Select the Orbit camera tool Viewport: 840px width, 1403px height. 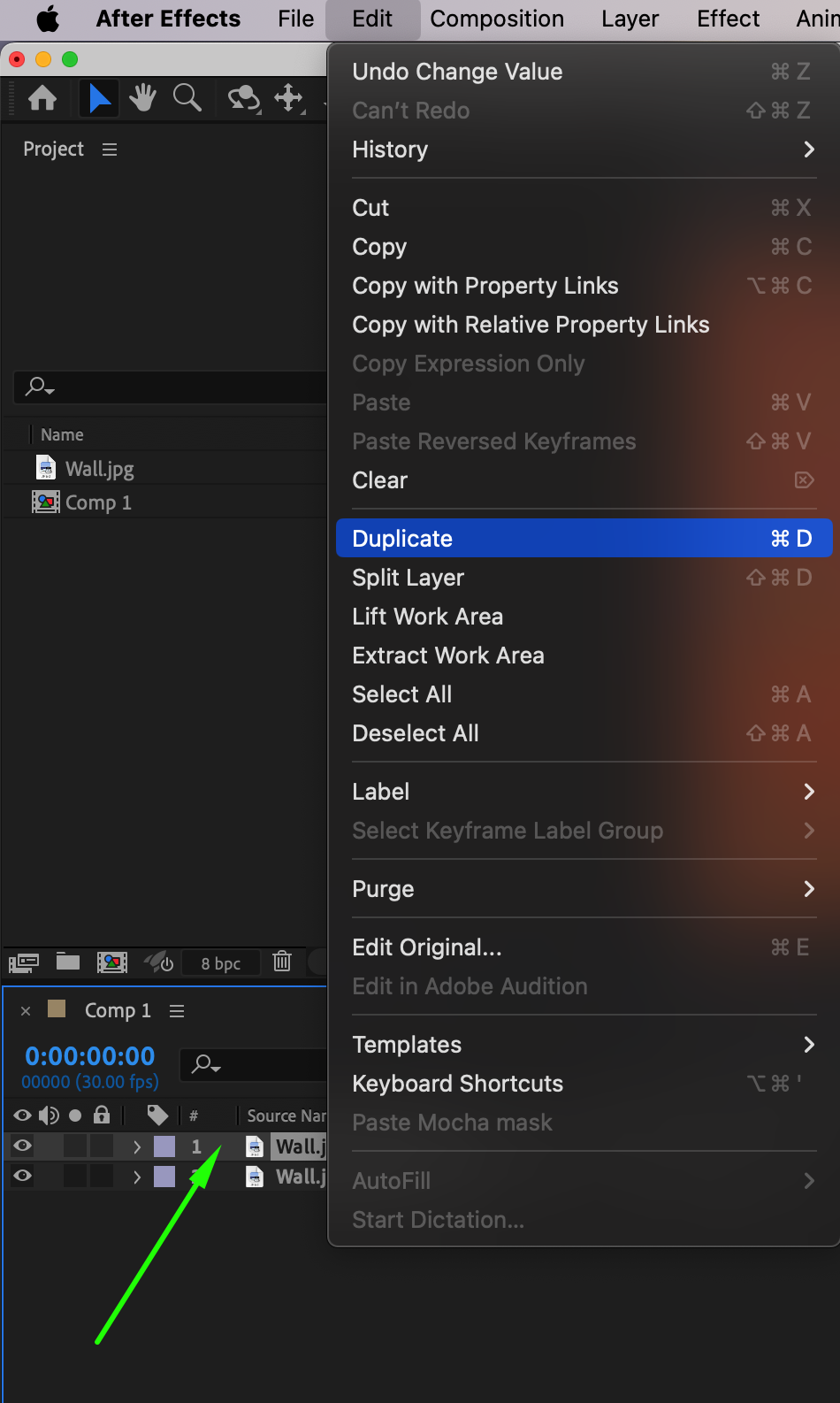244,99
